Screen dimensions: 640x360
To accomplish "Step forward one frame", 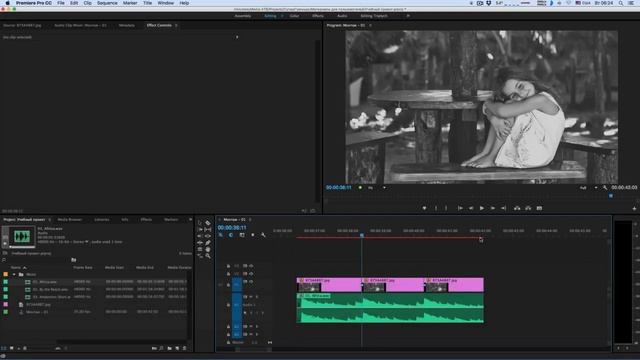I will (x=493, y=208).
